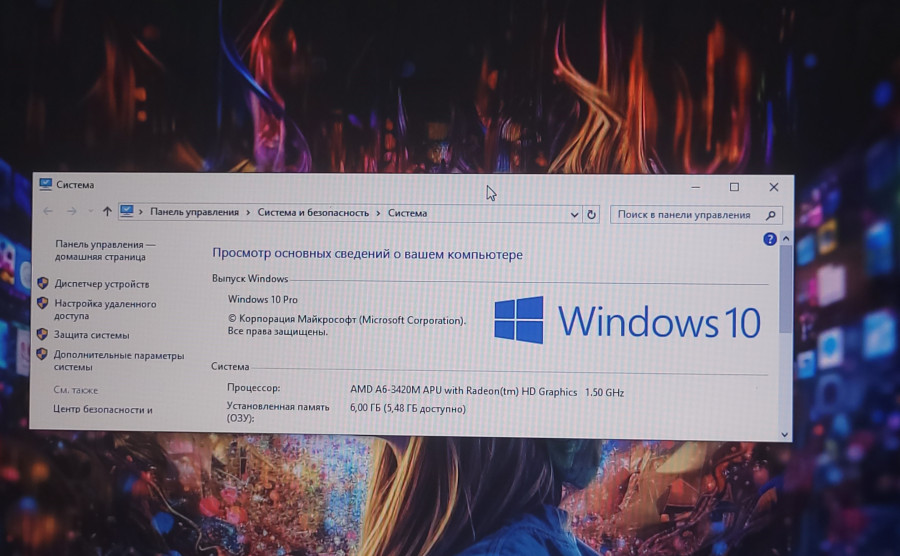This screenshot has width=900, height=556.
Task: Click the Система window title icon
Action: (x=45, y=184)
